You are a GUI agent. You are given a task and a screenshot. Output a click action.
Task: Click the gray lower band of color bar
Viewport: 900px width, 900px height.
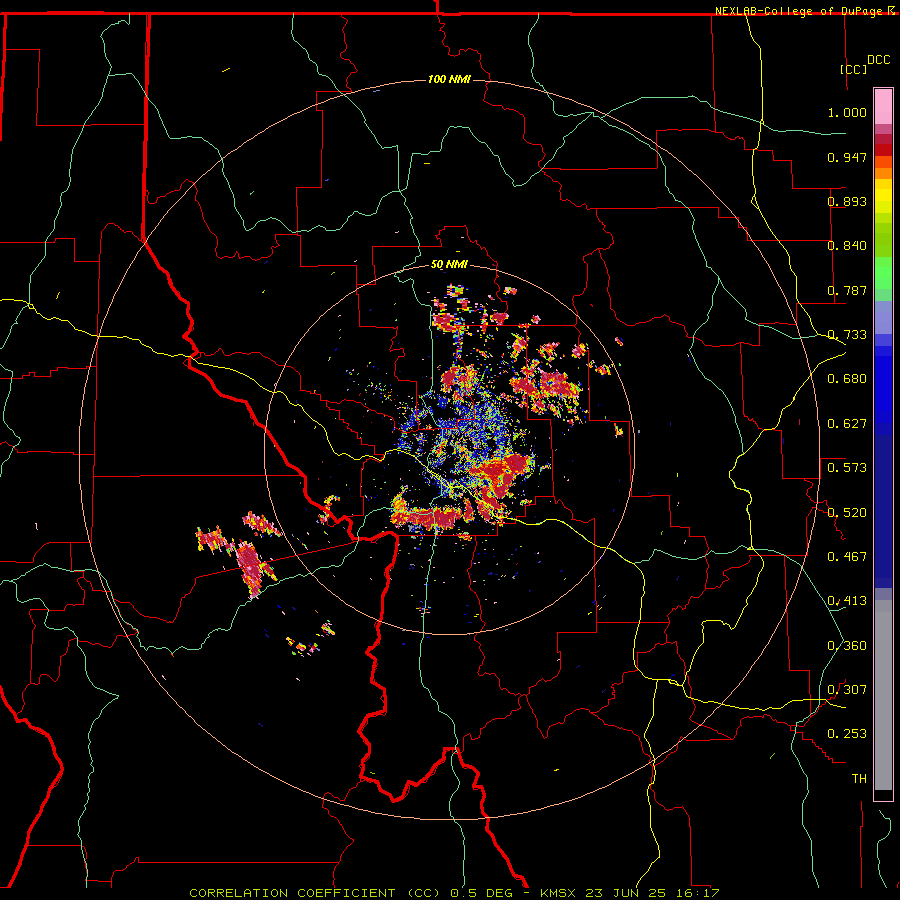pos(883,695)
